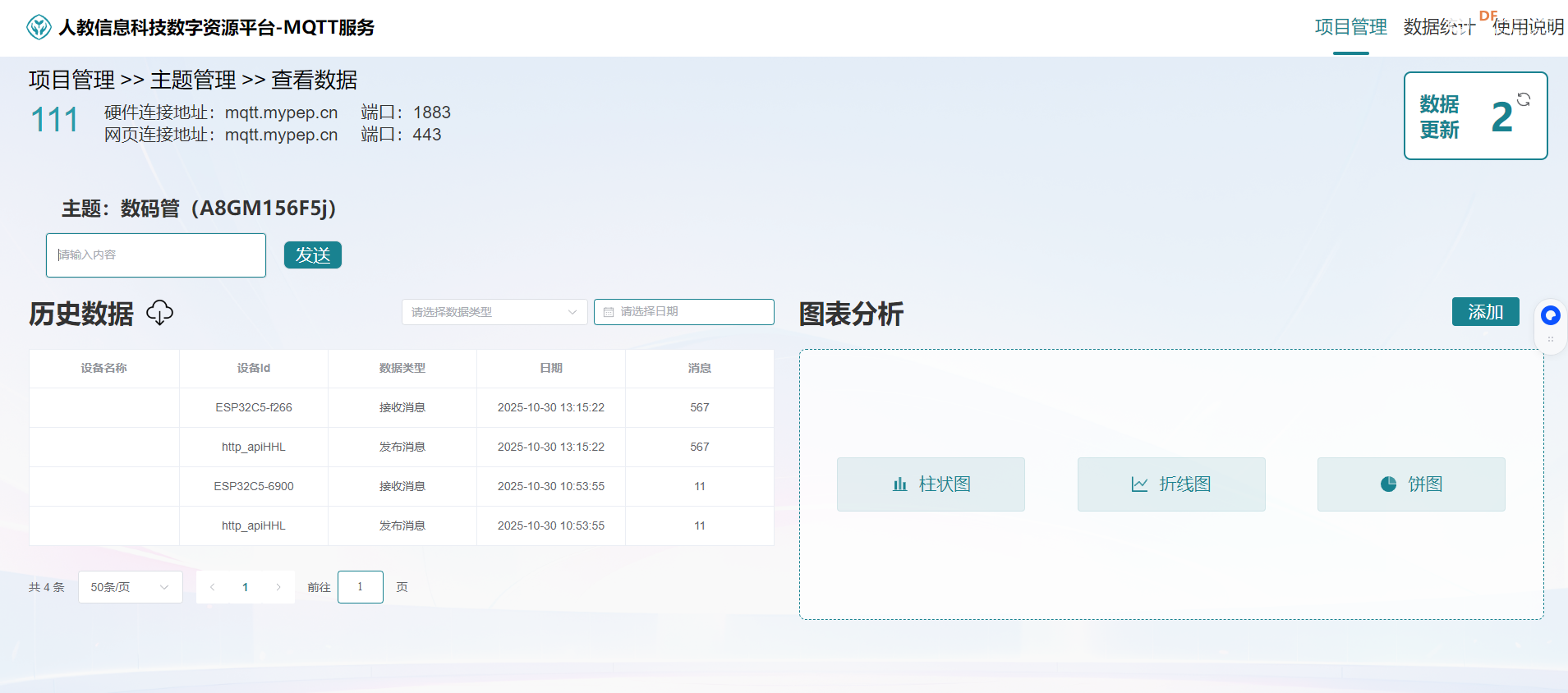Click the 消息 column header

(x=700, y=369)
